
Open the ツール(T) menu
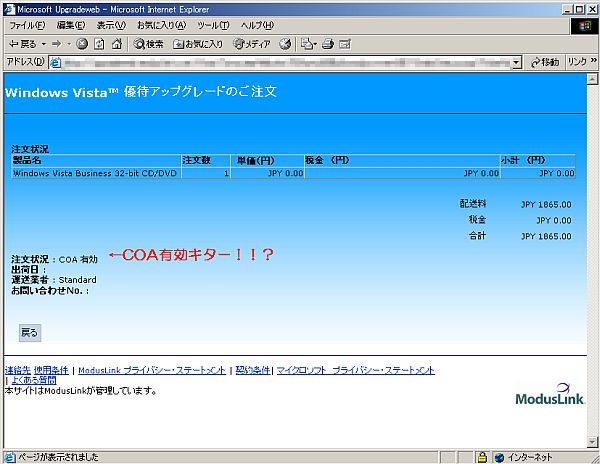click(213, 25)
